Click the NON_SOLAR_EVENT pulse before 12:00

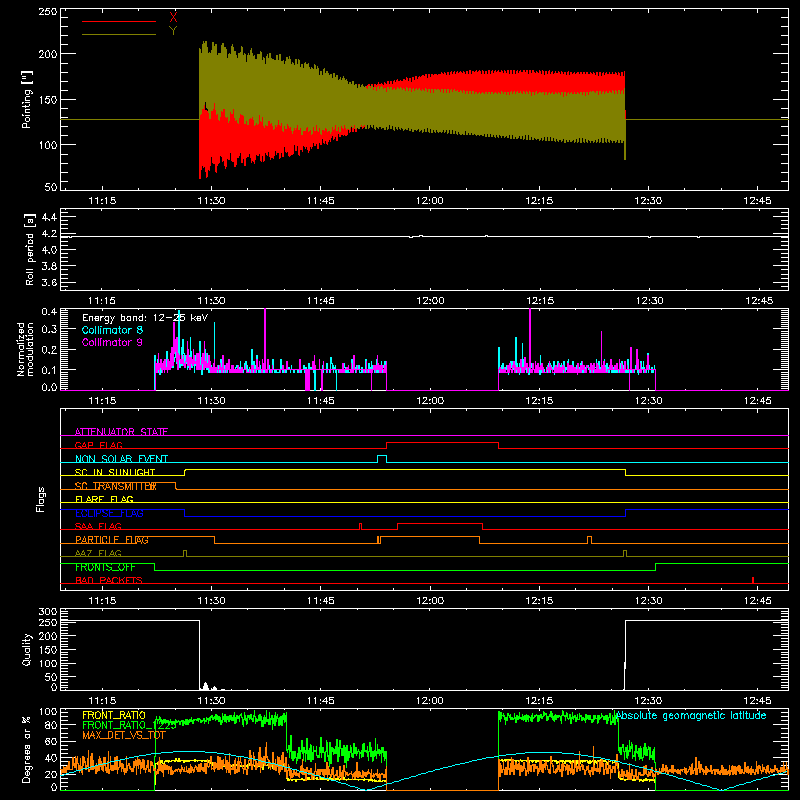382,459
